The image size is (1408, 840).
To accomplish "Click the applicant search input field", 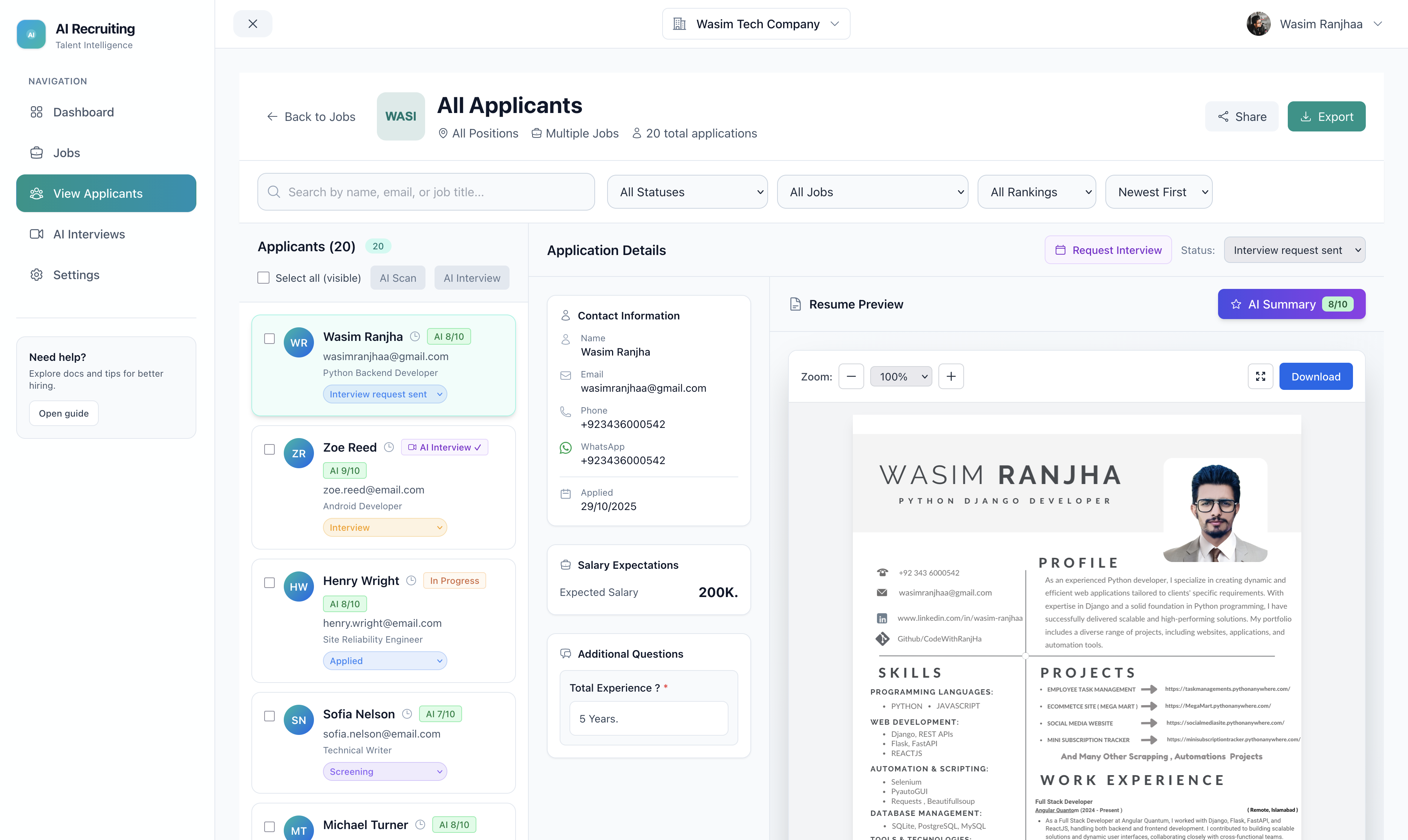I will 425,192.
